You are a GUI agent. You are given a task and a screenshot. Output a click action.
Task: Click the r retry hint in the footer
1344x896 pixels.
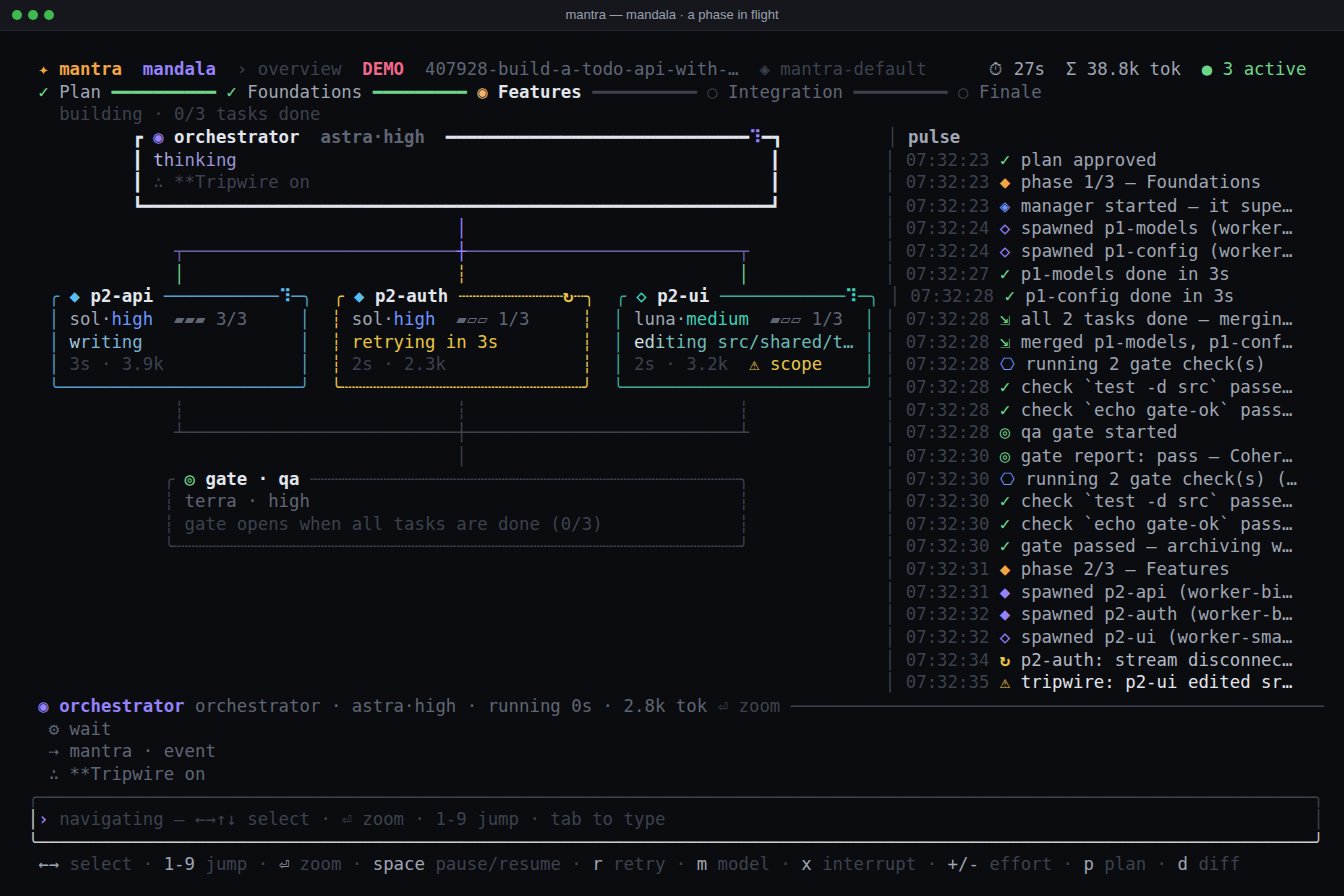tap(629, 864)
